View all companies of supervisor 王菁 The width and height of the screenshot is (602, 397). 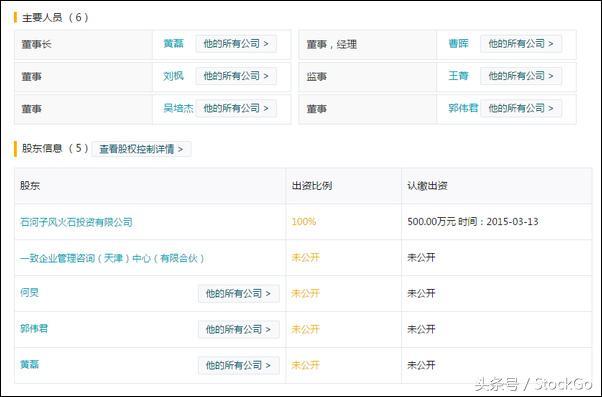pos(521,76)
